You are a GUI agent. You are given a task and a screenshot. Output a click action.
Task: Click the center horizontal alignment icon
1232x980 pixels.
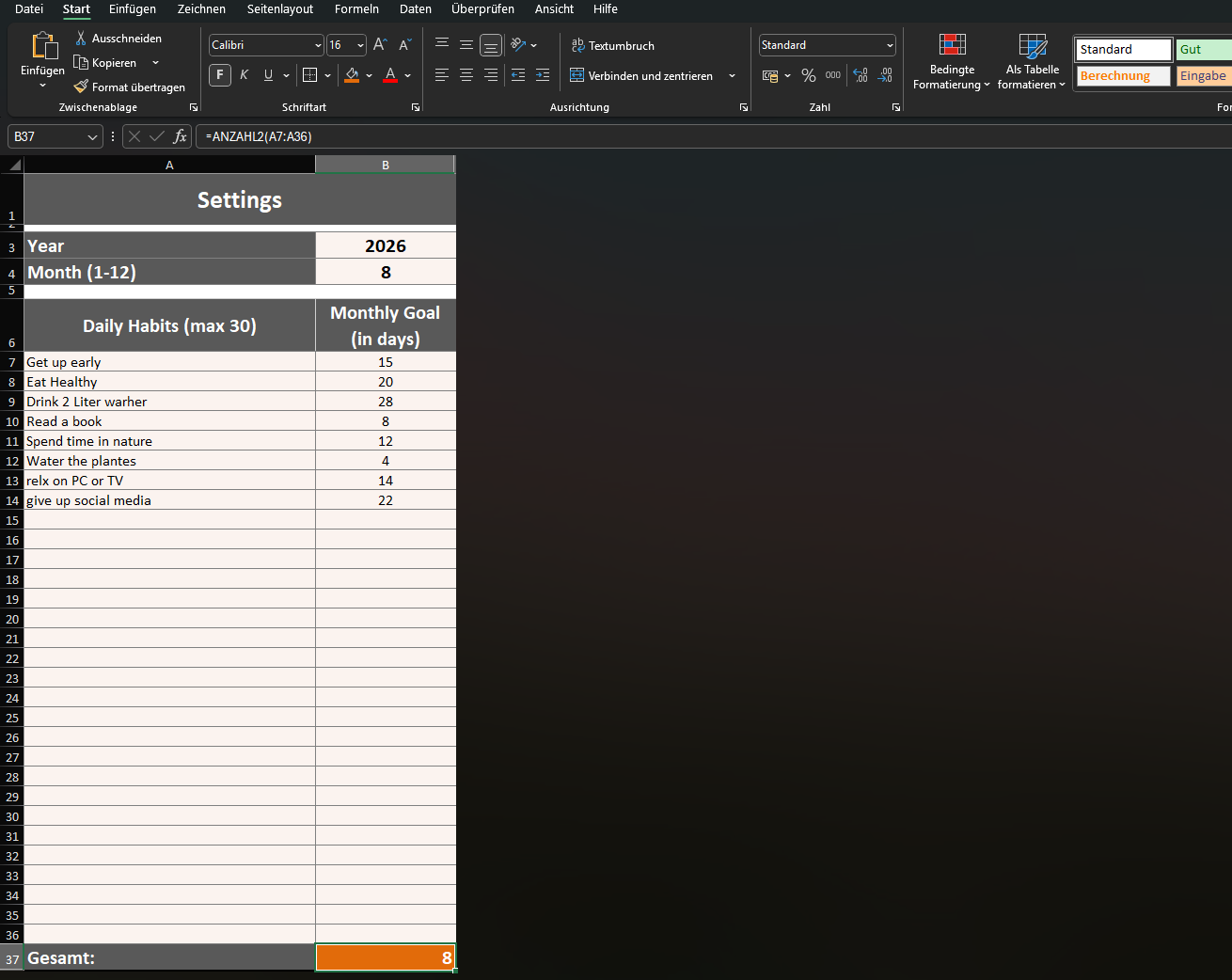point(466,75)
